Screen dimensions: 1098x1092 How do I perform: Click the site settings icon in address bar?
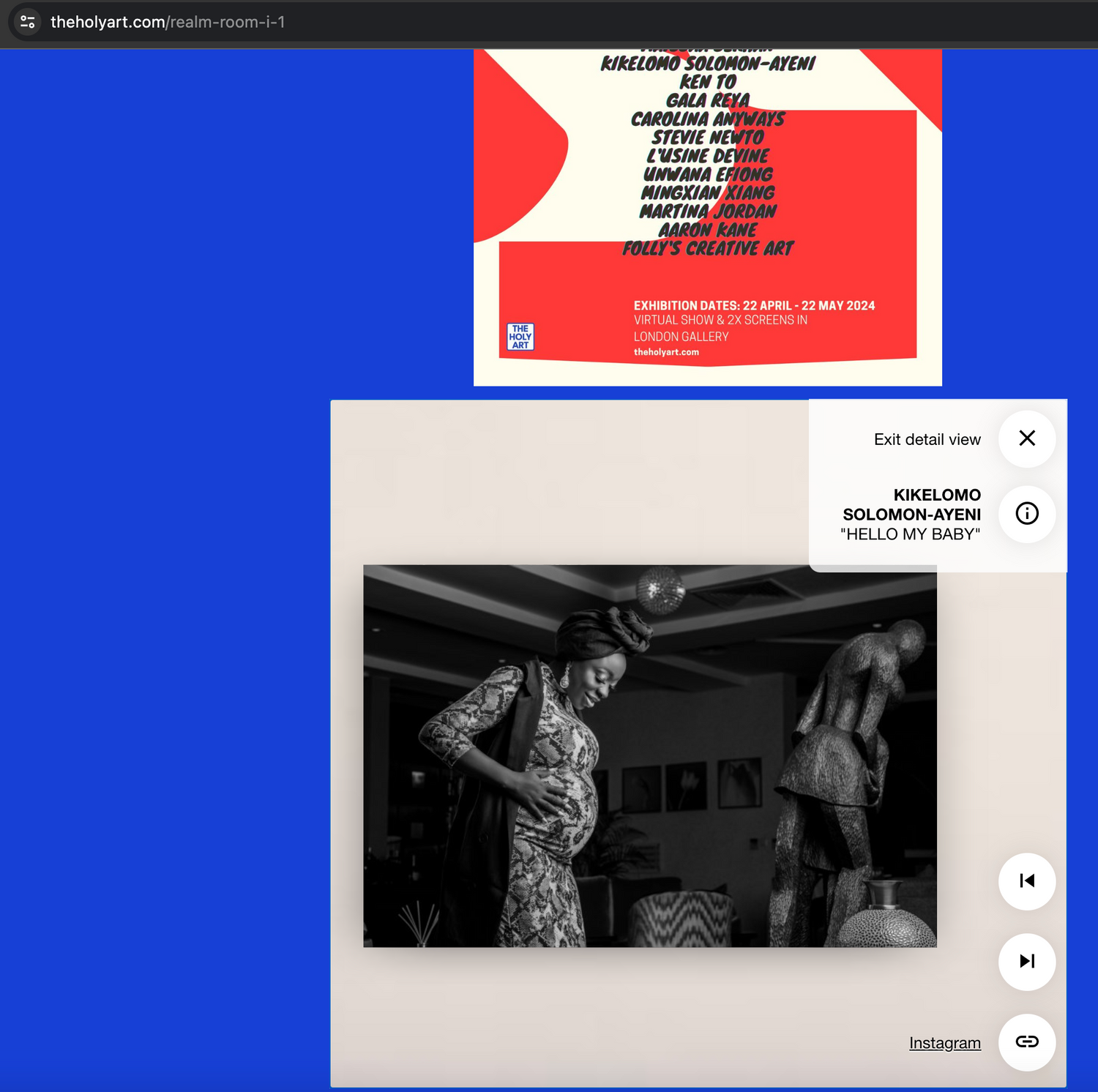pyautogui.click(x=28, y=22)
